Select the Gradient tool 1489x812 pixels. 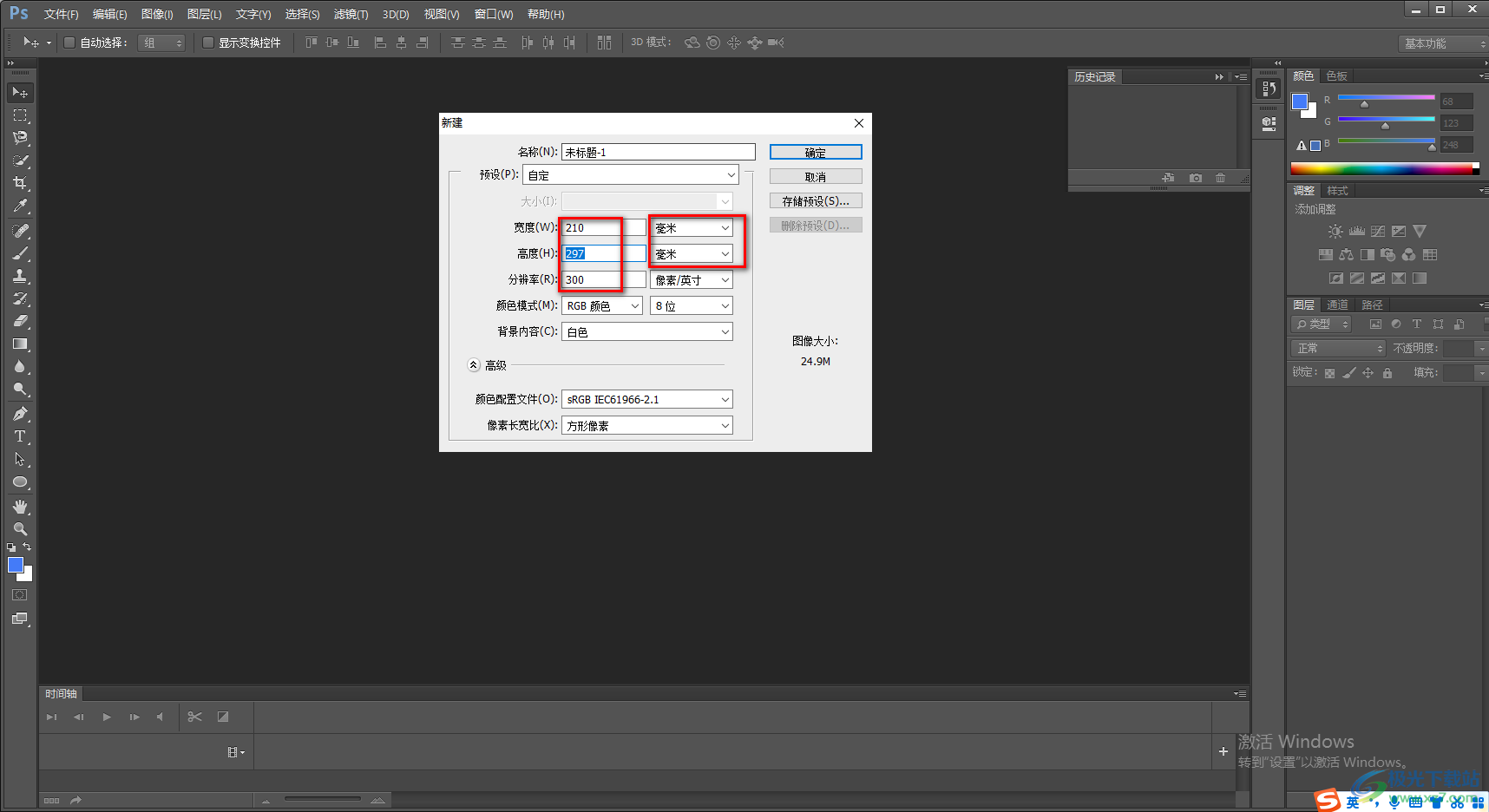click(20, 344)
